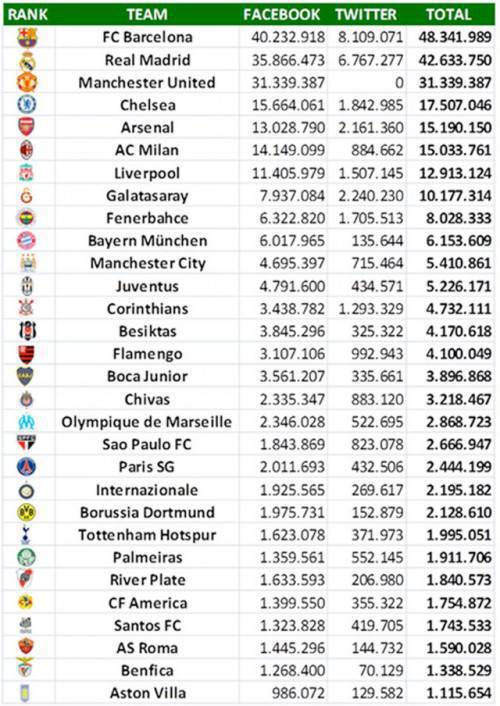Click the FC Barcelona crest icon
The image size is (500, 706).
27,37
